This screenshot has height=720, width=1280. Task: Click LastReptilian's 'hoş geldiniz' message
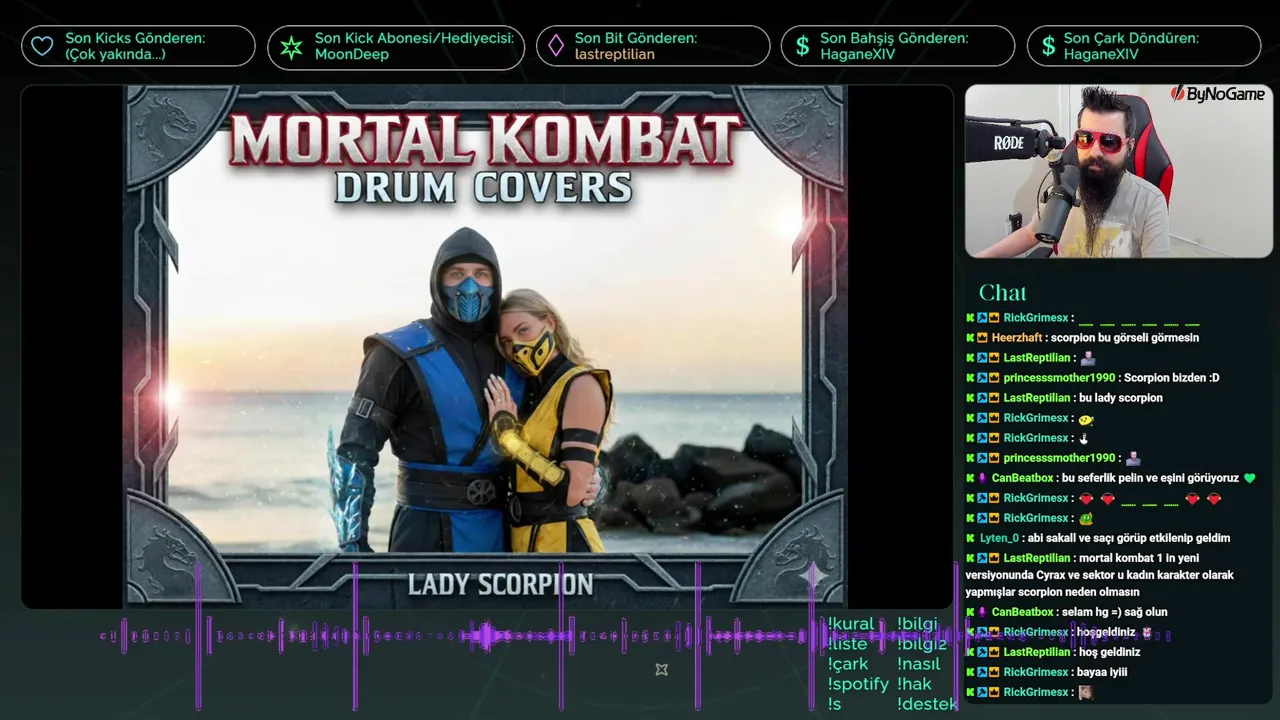pos(1110,652)
